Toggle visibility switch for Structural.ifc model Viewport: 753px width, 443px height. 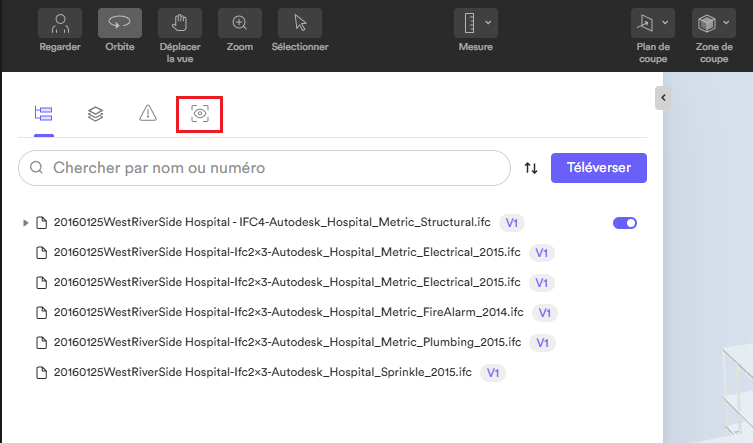coord(625,223)
